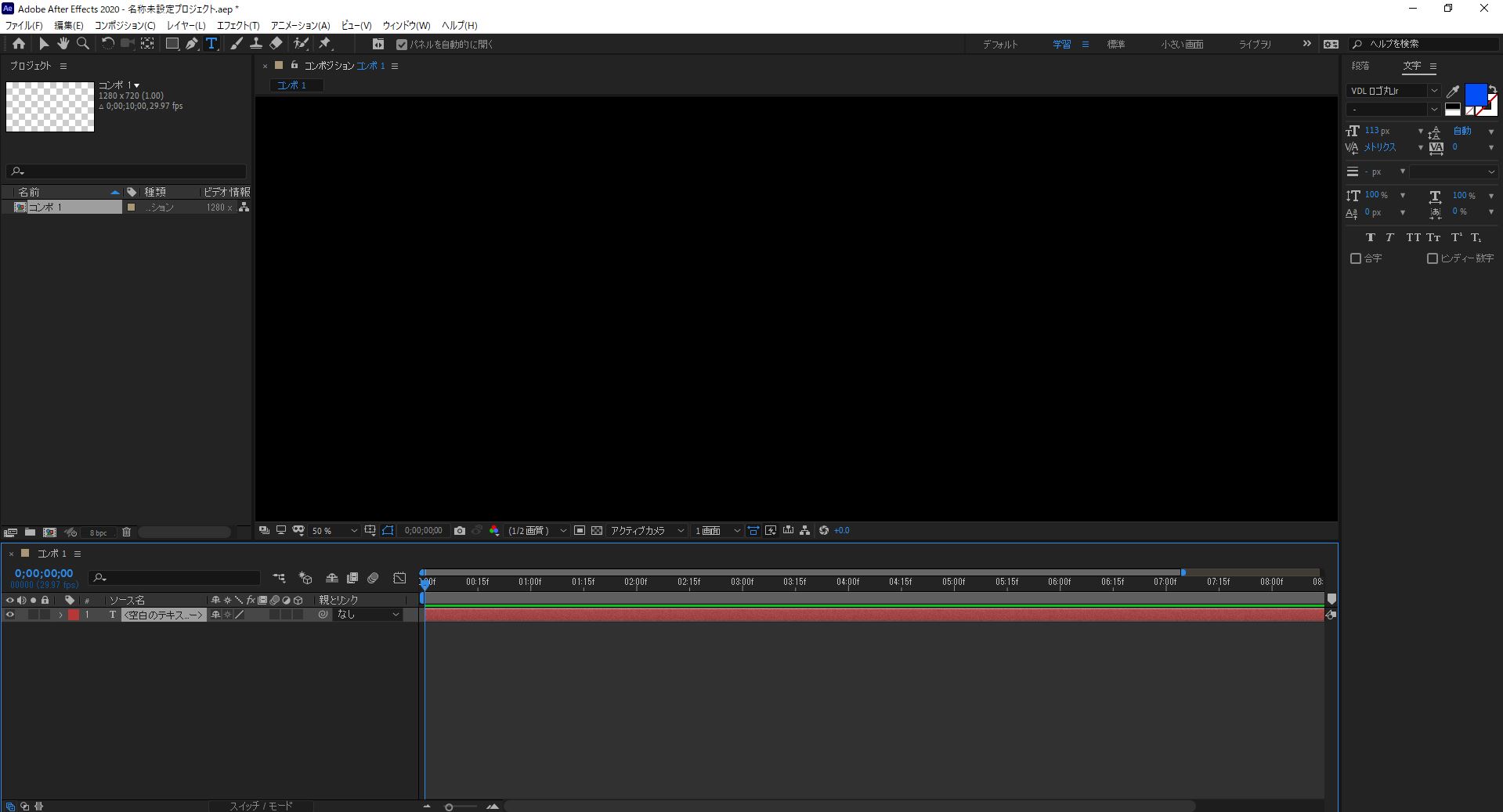Select the Roto Brush tool

tap(301, 44)
